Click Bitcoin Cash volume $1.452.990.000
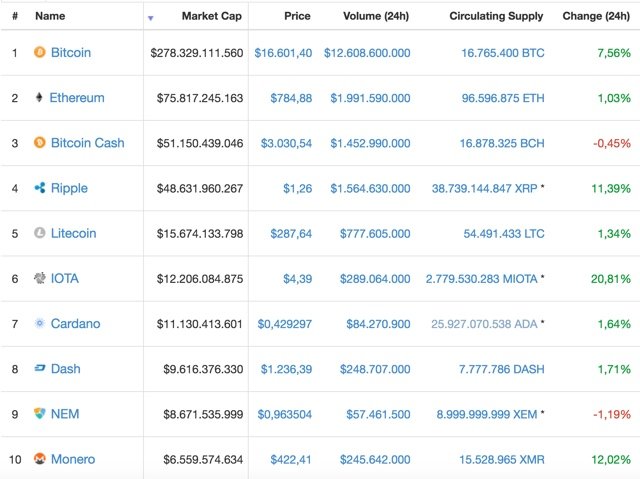This screenshot has height=479, width=640. 370,144
